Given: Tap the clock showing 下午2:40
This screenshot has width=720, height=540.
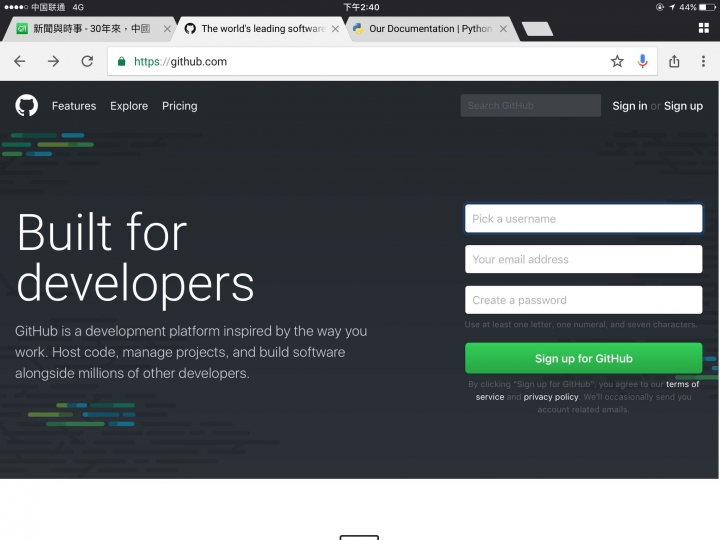Looking at the screenshot, I should pos(361,7).
